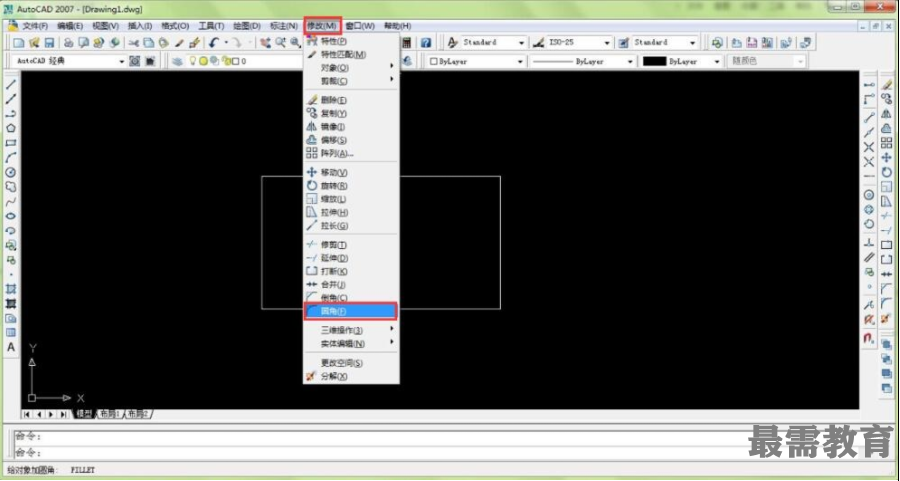Select the Table tool in draw toolbar

tap(11, 333)
